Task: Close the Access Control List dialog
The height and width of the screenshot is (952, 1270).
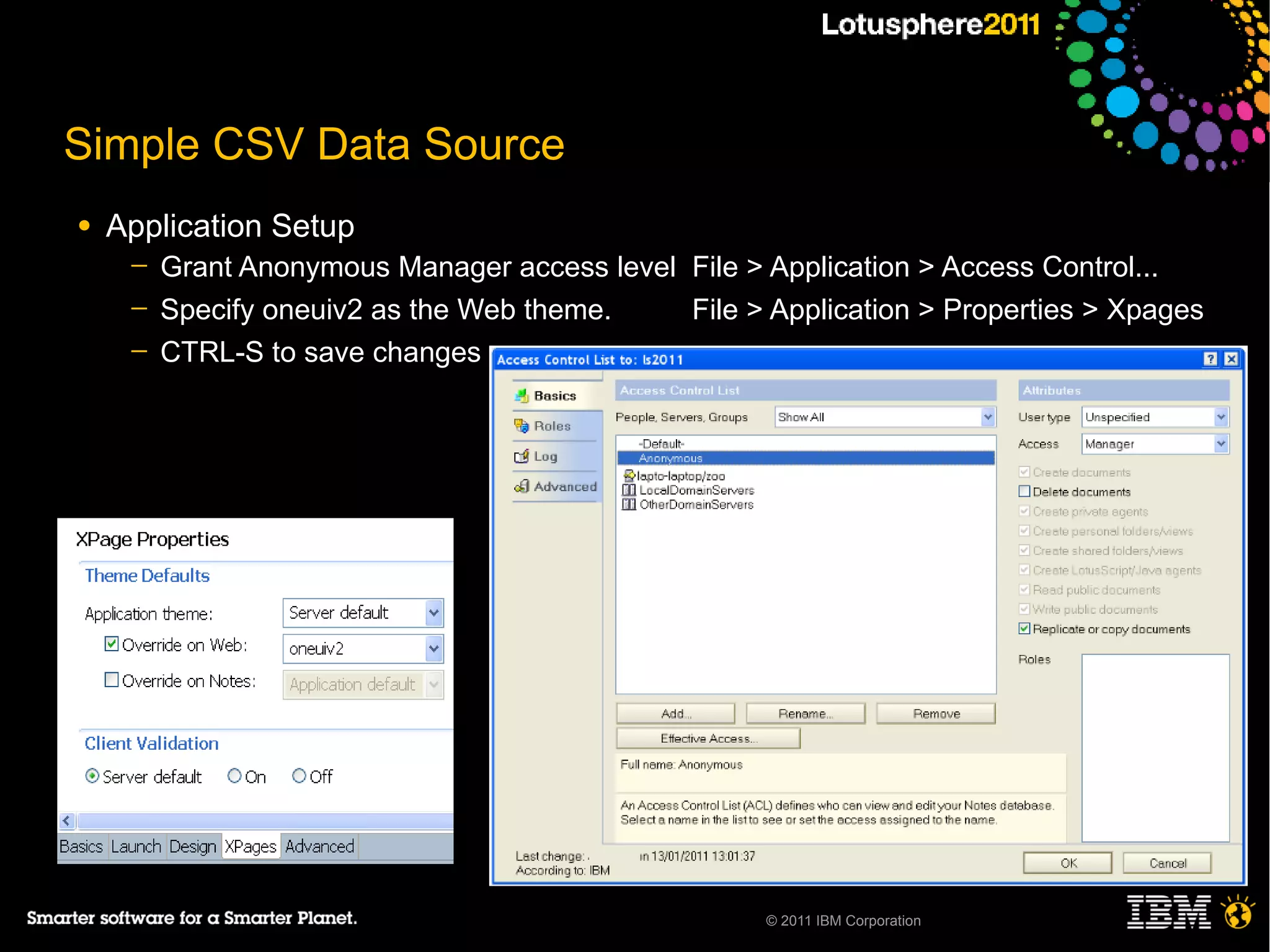Action: click(1232, 359)
